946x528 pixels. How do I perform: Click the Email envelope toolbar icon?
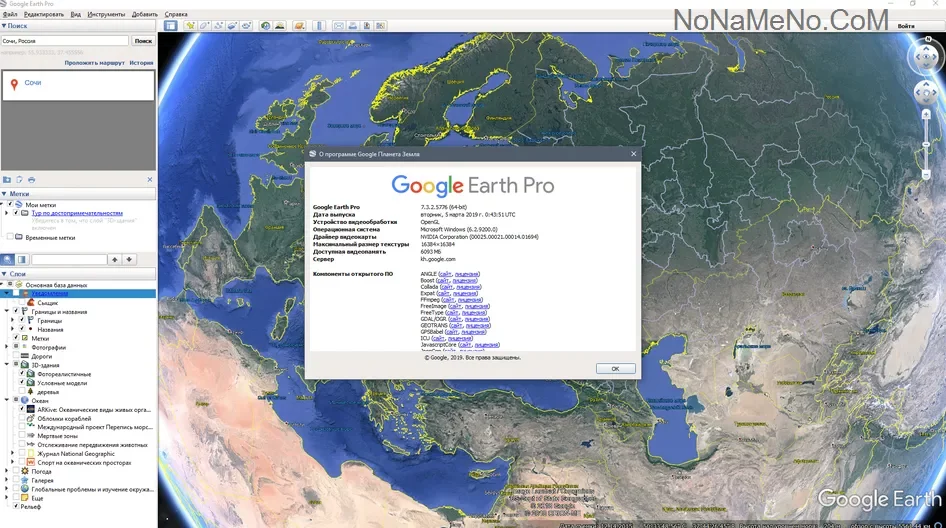click(x=339, y=25)
